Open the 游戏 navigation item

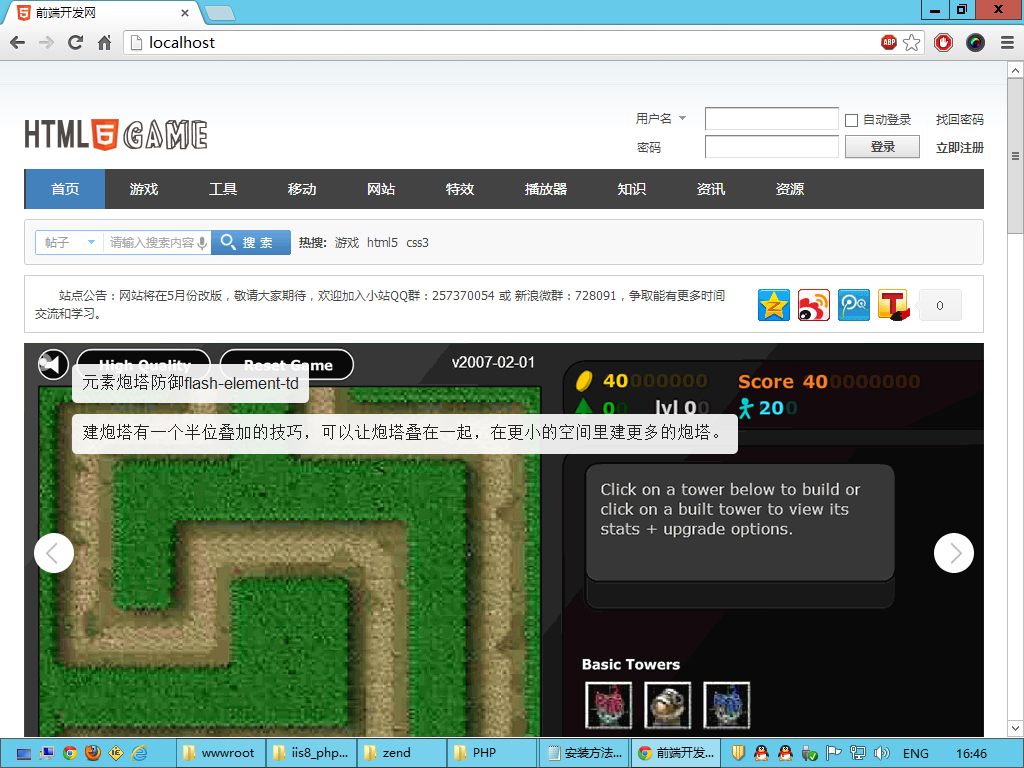144,189
